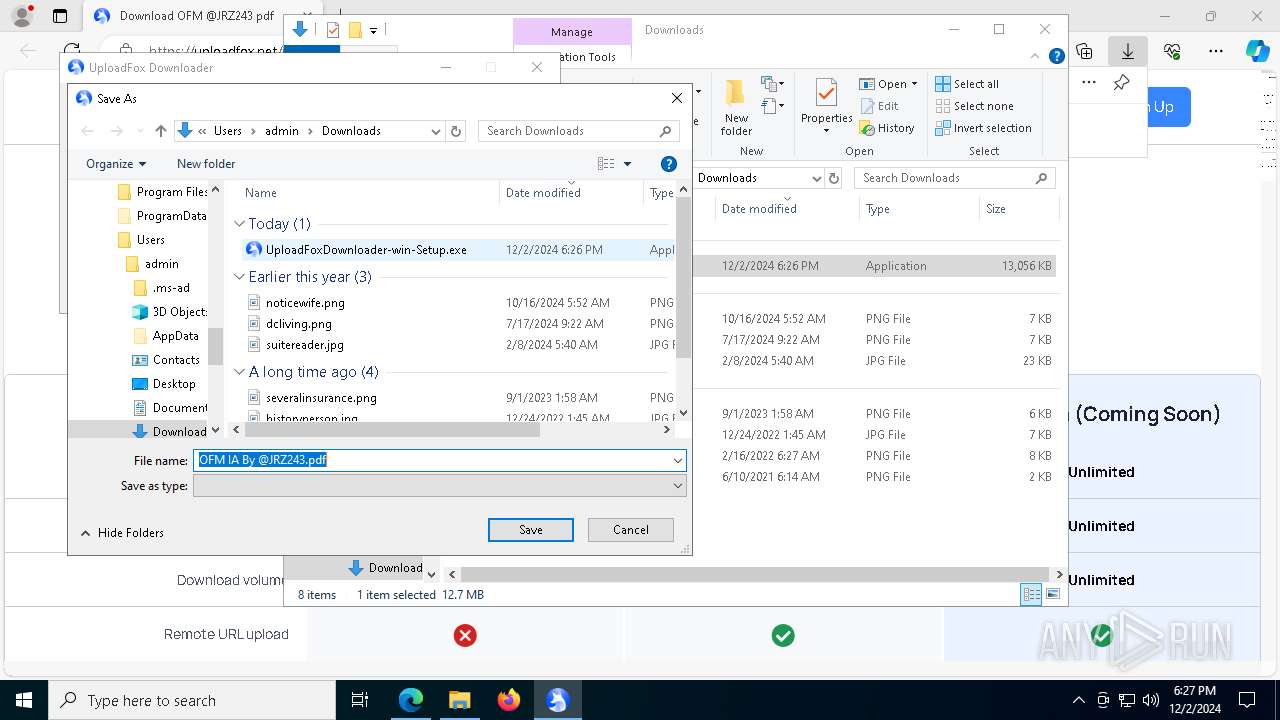Open the view options dropdown arrow in Save As
This screenshot has width=1280, height=720.
pyautogui.click(x=628, y=164)
